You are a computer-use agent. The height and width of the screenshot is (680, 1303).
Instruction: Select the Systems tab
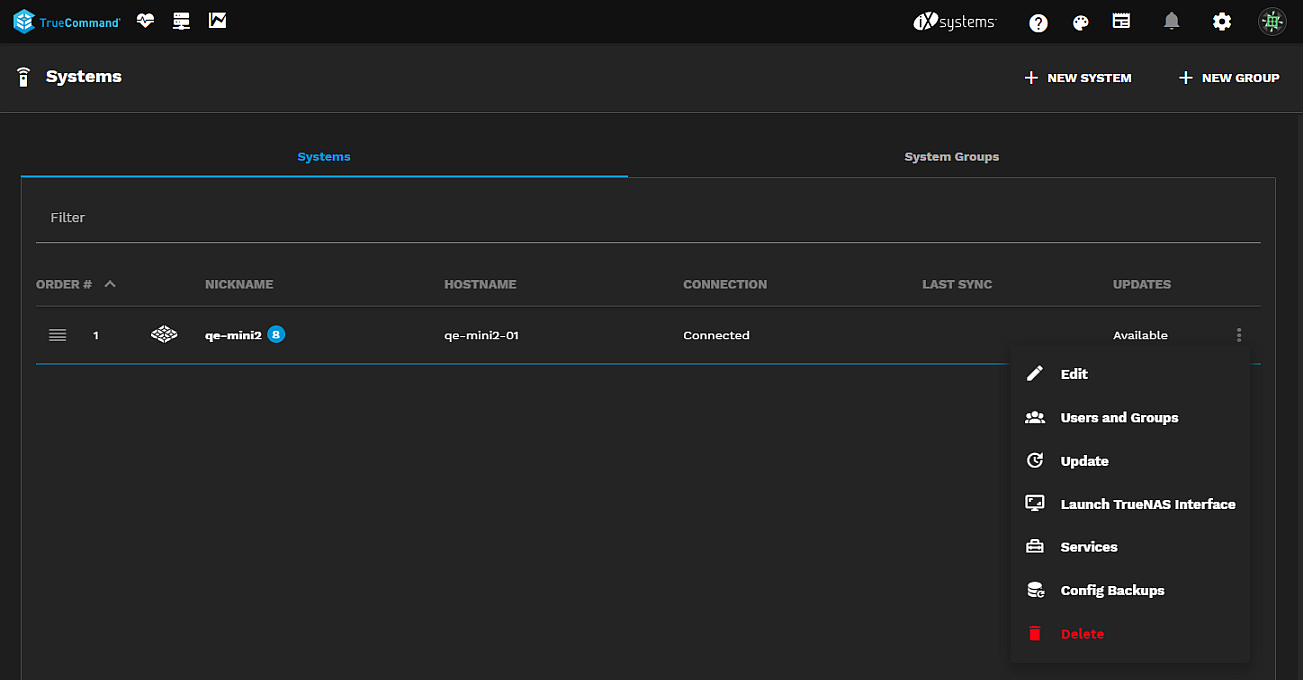[324, 157]
